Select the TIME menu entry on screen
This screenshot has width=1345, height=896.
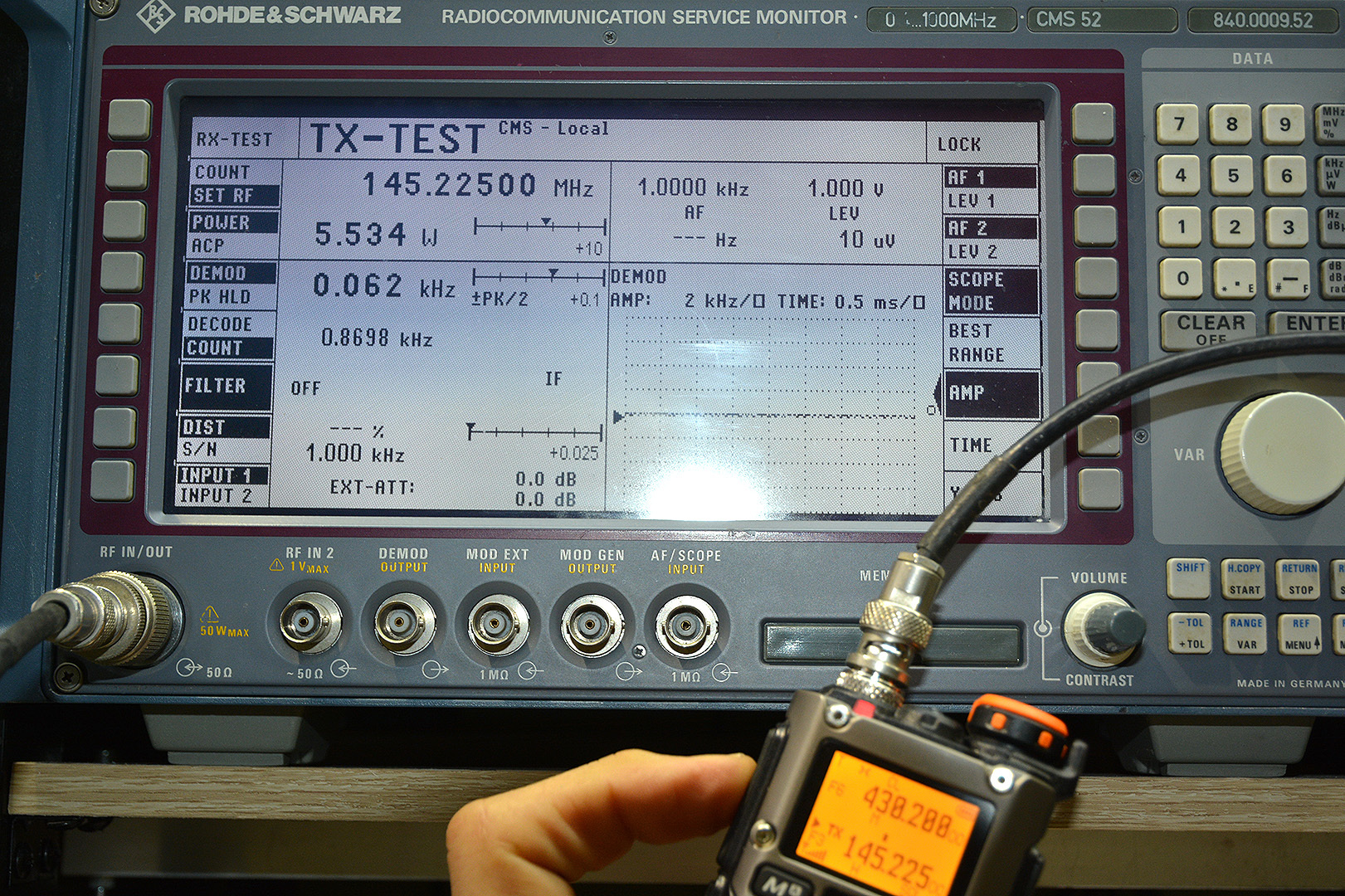click(971, 446)
